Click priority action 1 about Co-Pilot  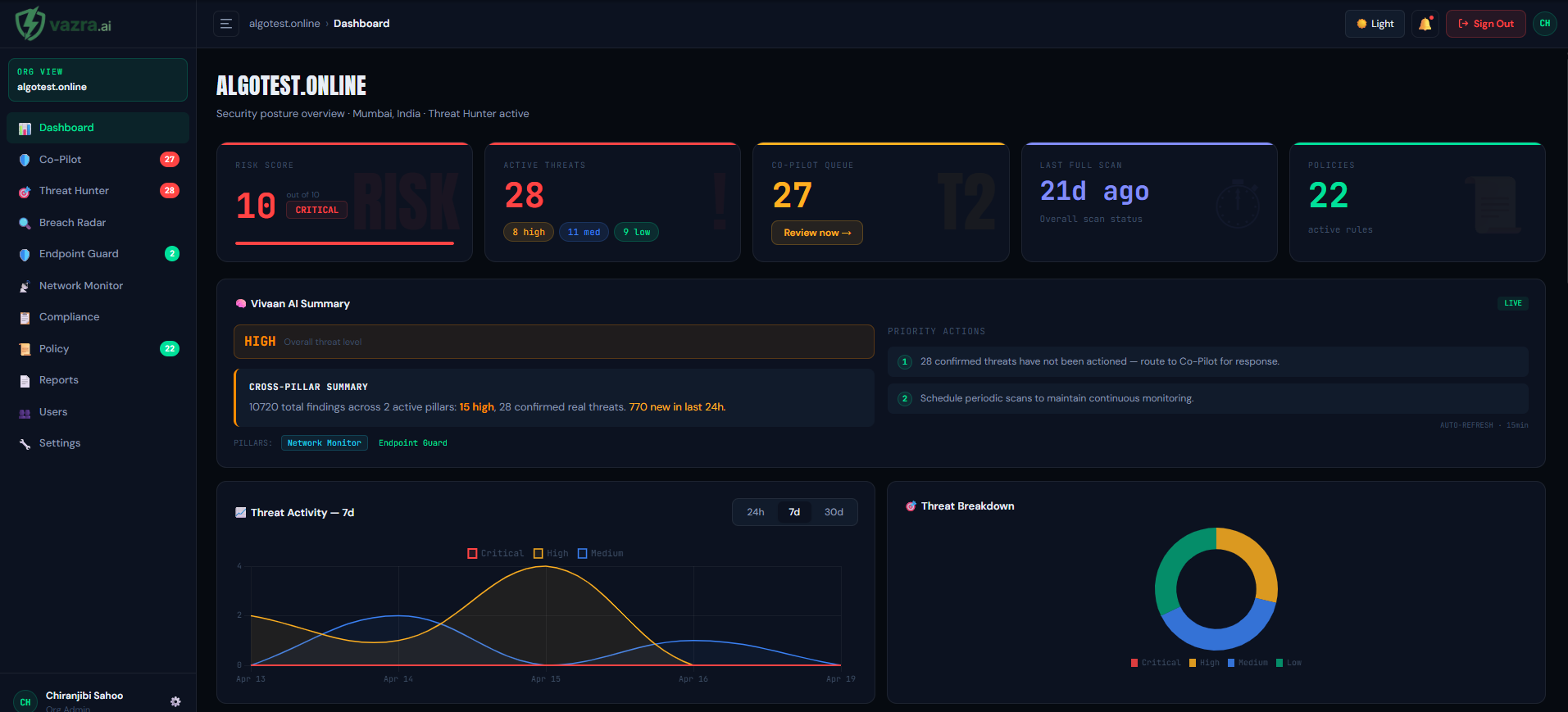(x=1208, y=361)
